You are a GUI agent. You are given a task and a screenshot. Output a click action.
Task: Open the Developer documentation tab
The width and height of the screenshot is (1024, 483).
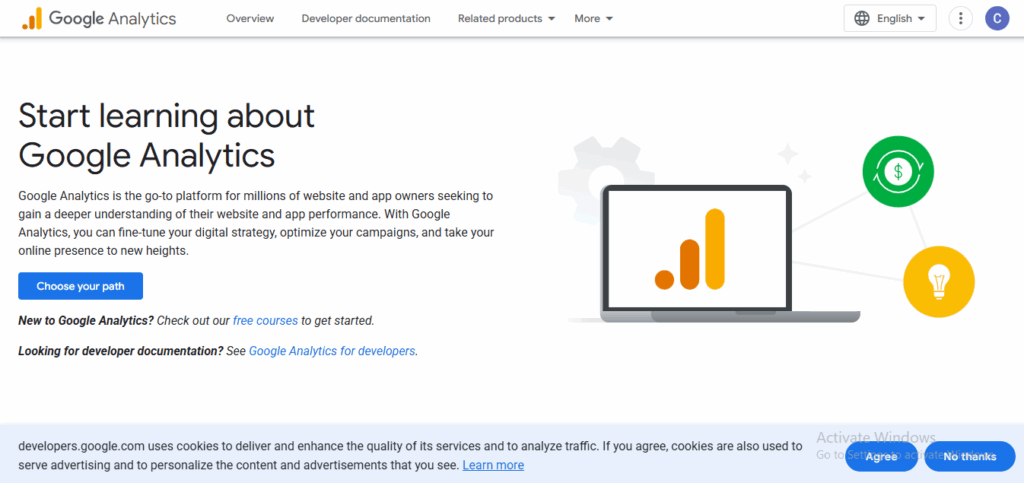pyautogui.click(x=366, y=18)
